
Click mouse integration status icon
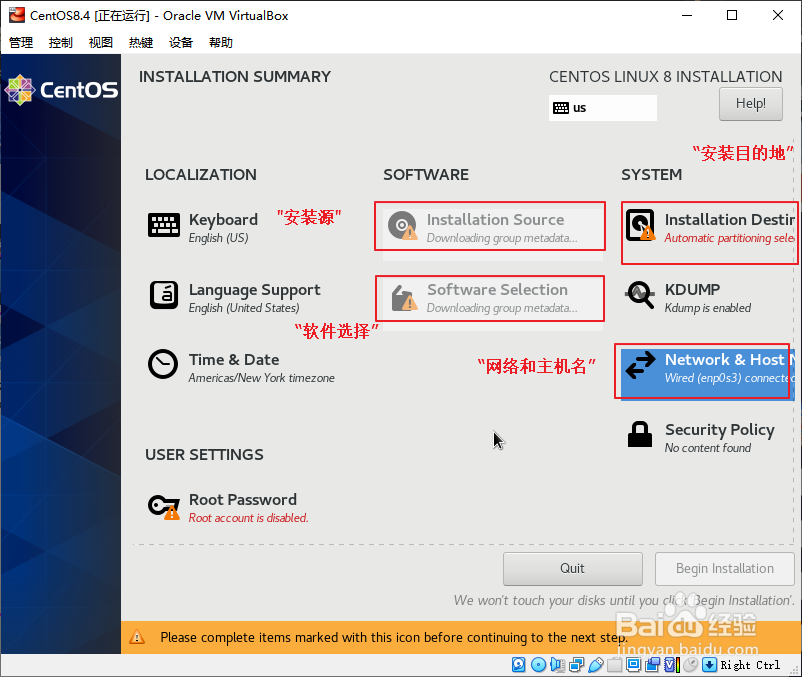690,664
